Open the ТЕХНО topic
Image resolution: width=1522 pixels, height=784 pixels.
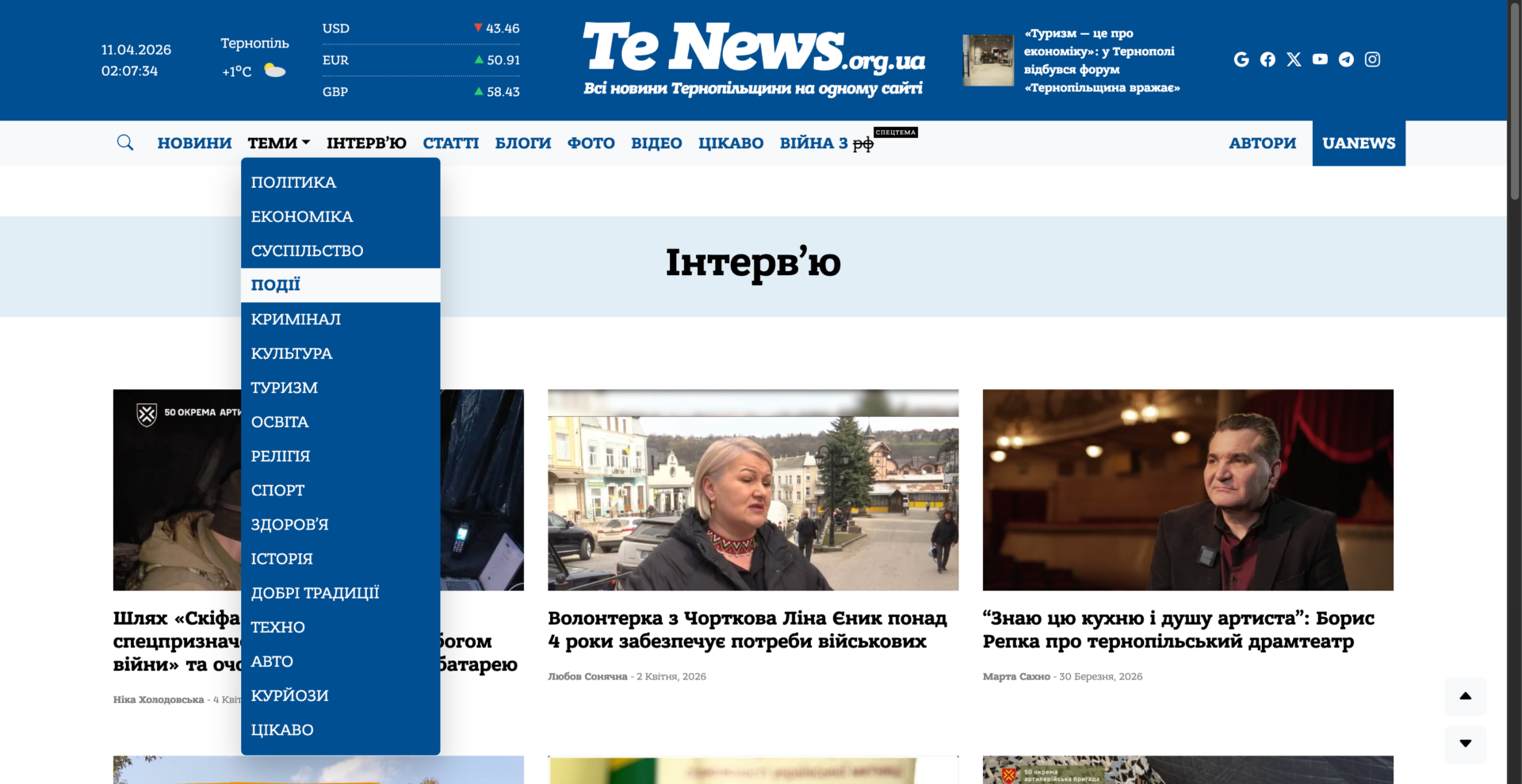click(x=340, y=627)
